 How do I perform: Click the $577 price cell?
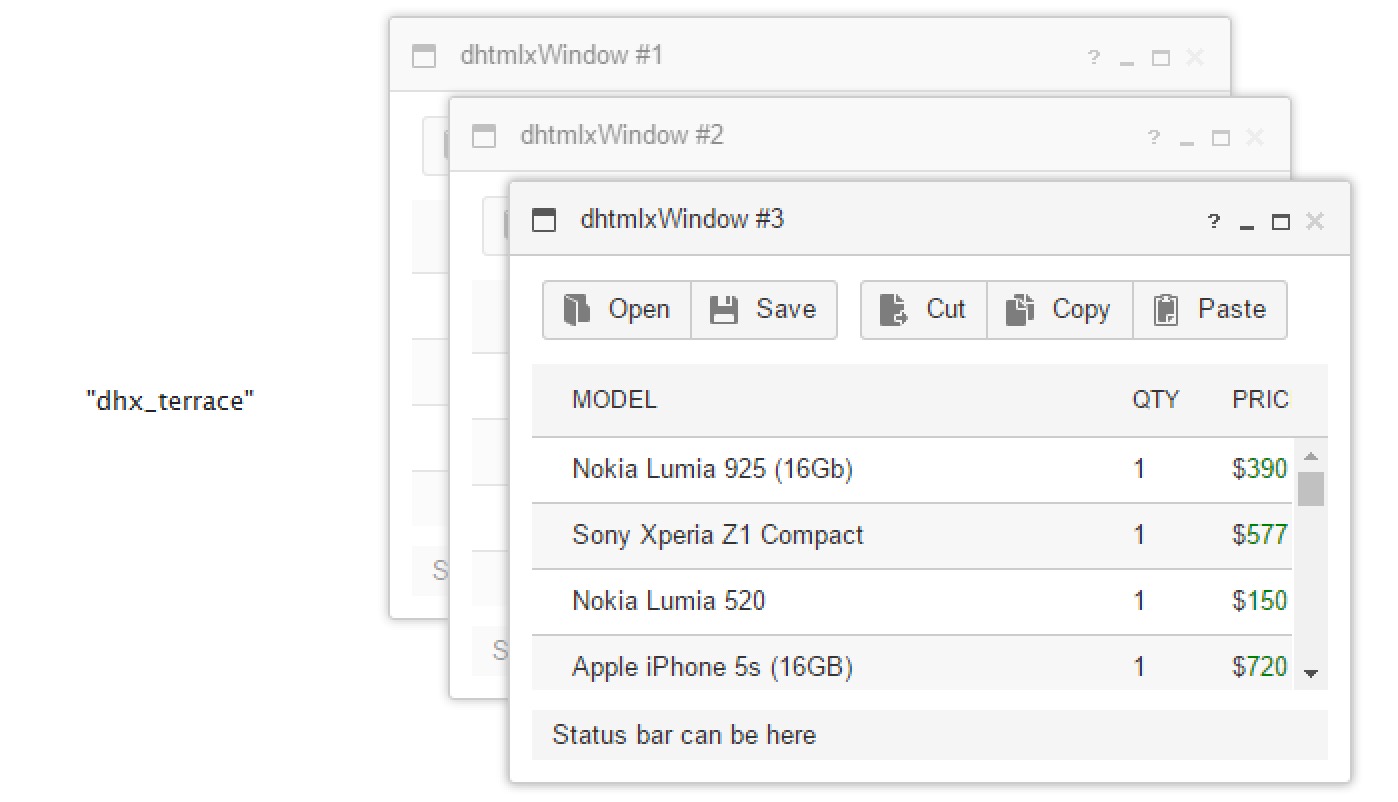[1259, 535]
